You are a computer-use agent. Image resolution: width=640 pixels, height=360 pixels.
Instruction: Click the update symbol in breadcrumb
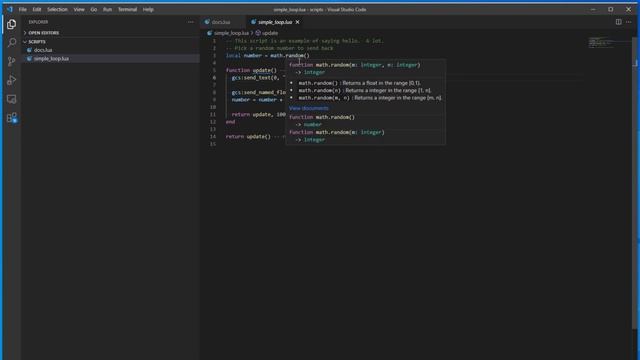pos(270,33)
